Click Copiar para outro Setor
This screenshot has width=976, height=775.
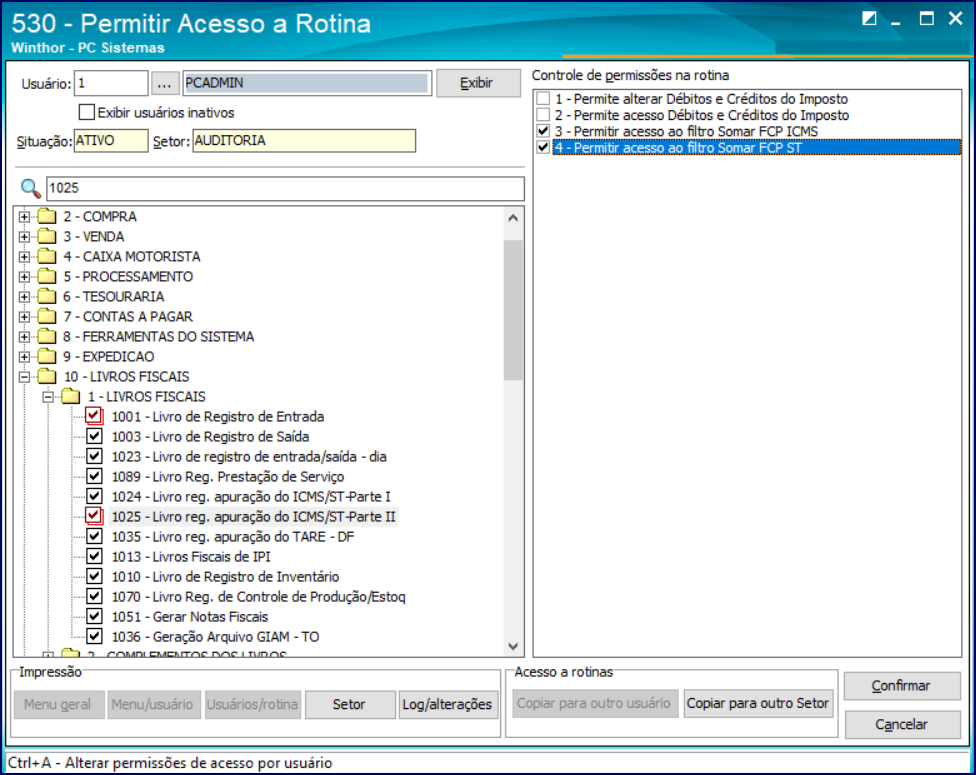(758, 703)
